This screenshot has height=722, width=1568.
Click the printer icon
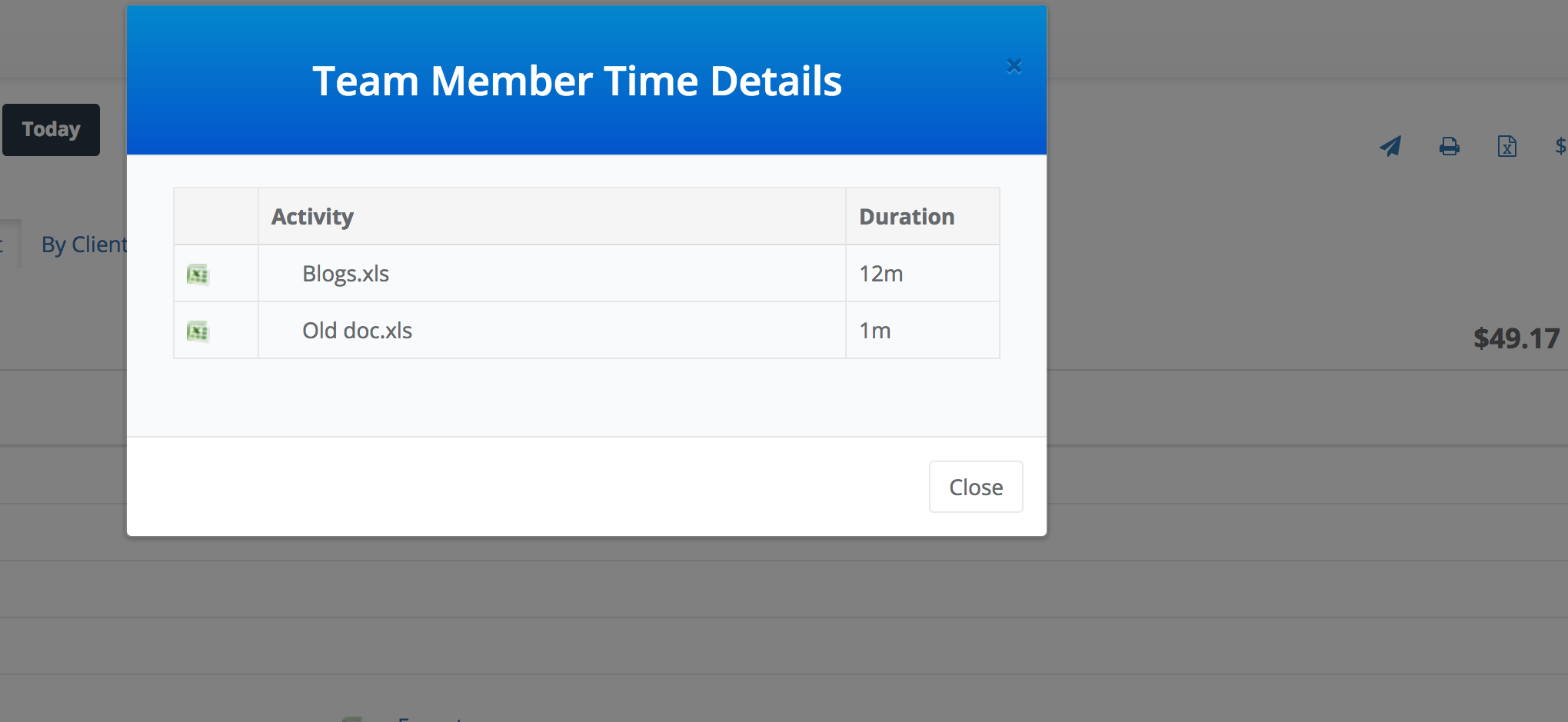pos(1449,146)
